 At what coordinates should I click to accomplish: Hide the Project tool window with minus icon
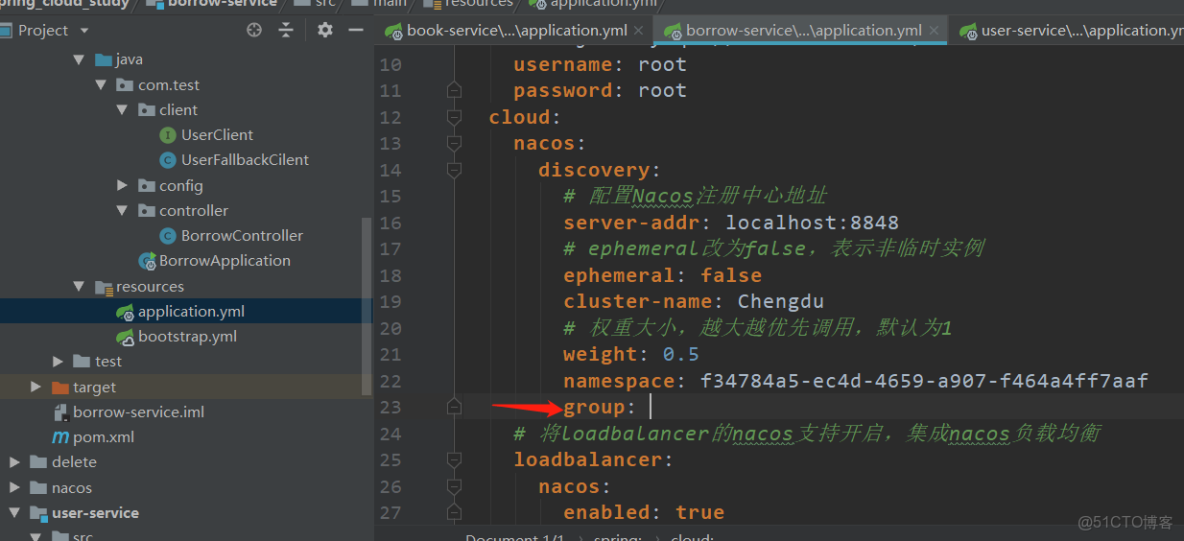click(356, 30)
